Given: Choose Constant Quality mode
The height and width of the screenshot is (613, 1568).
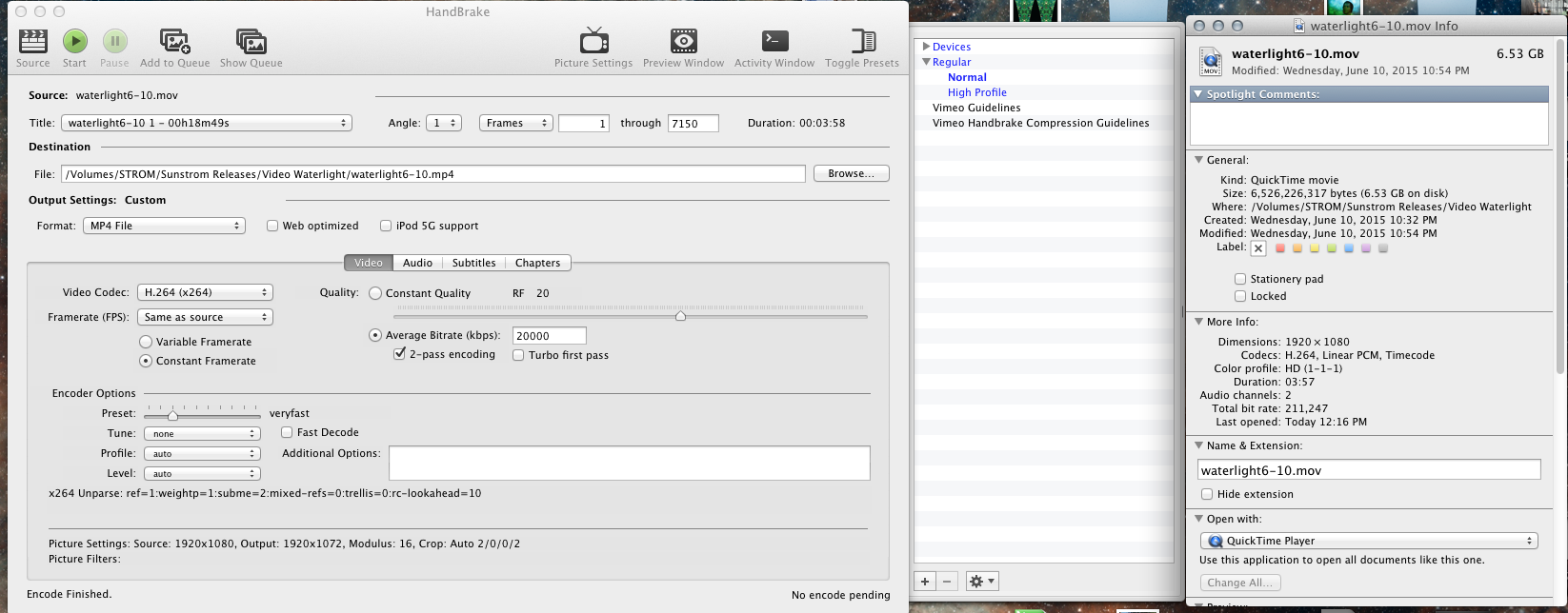Looking at the screenshot, I should point(375,293).
